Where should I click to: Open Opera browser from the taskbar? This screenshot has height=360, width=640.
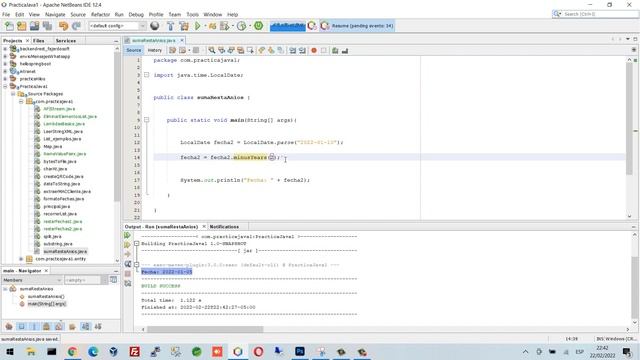[x=258, y=351]
